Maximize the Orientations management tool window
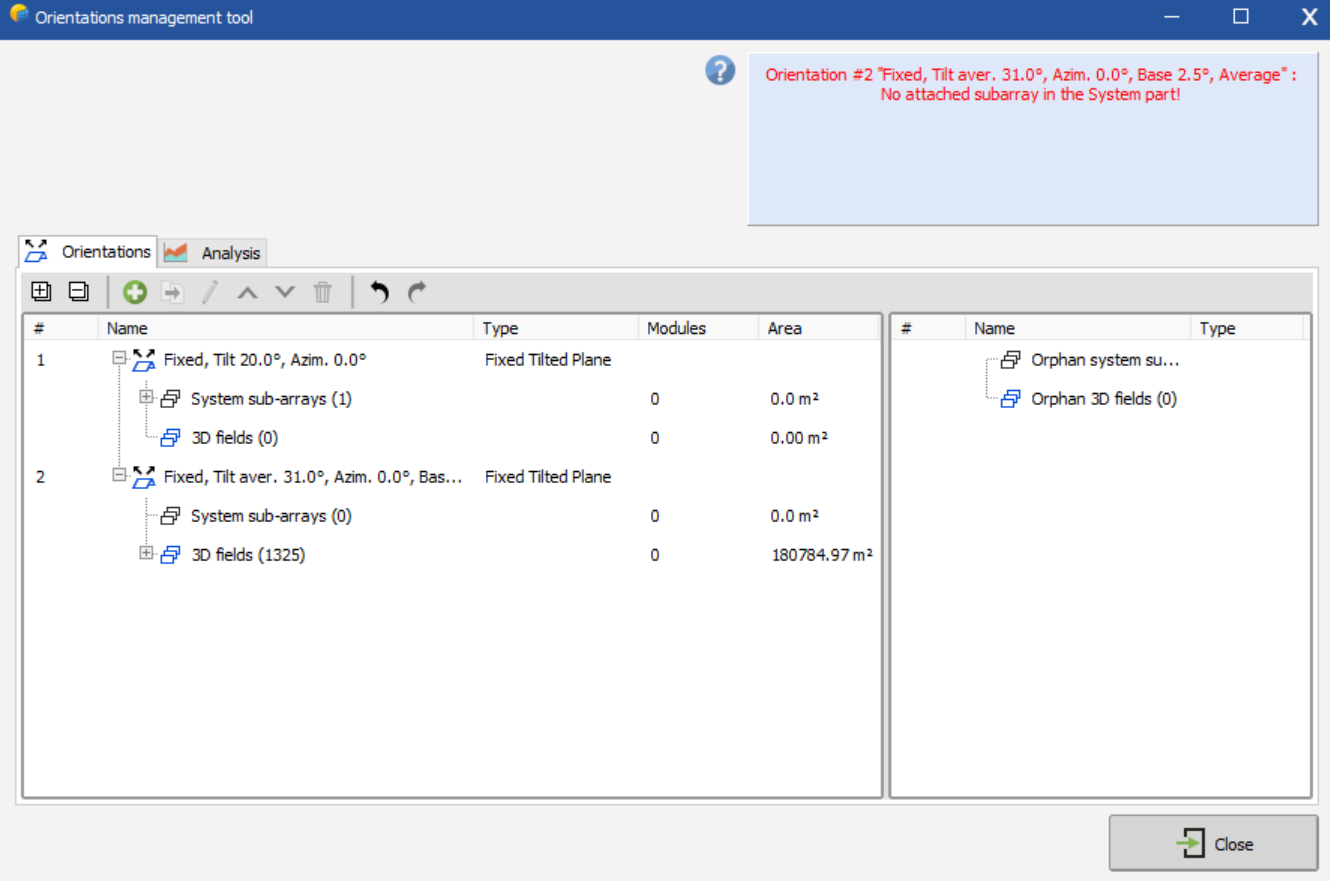1330x881 pixels. coord(1241,16)
